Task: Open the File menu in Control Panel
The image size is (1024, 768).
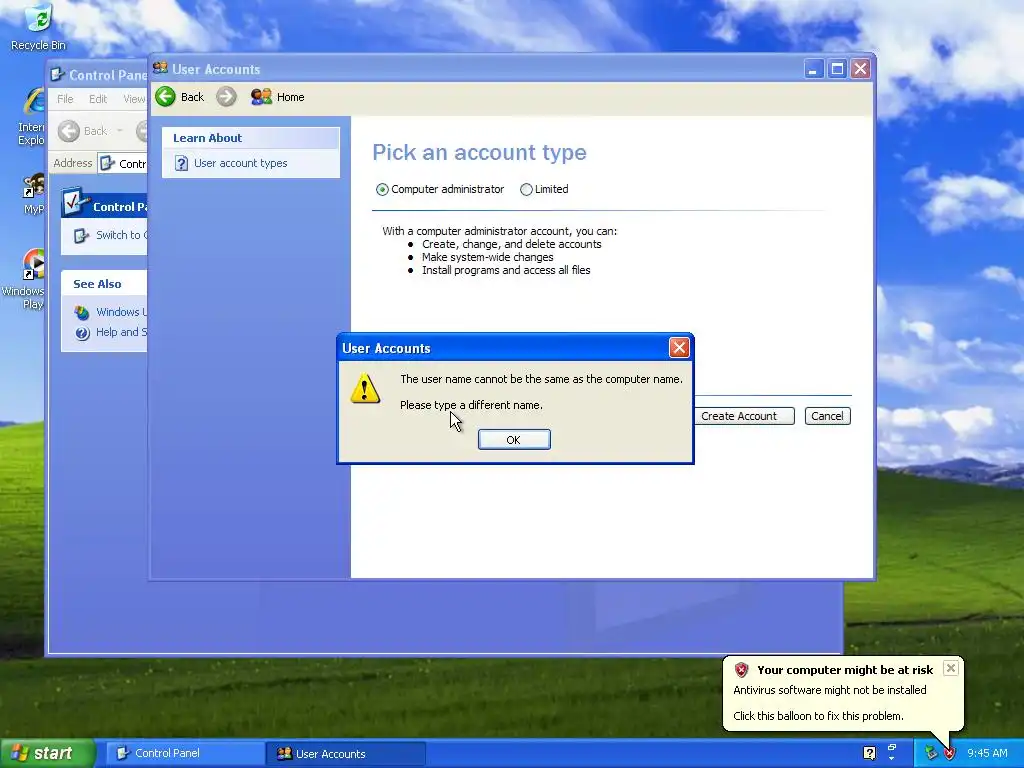Action: (65, 99)
